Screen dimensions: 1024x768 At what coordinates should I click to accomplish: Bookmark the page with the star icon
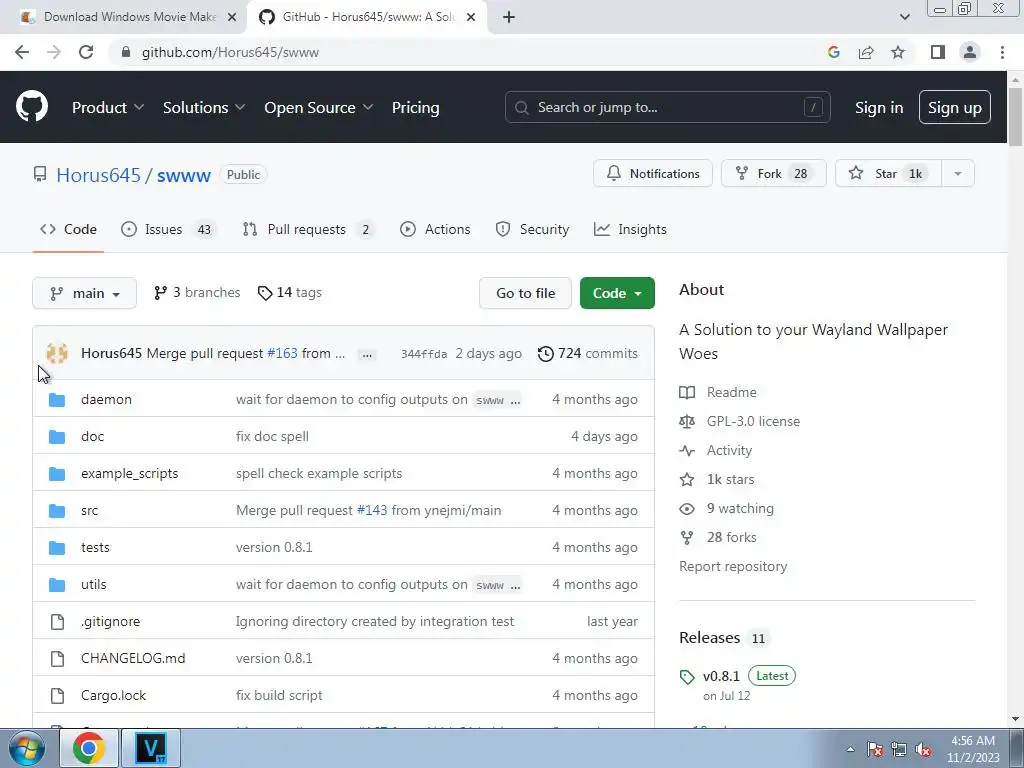coord(898,52)
